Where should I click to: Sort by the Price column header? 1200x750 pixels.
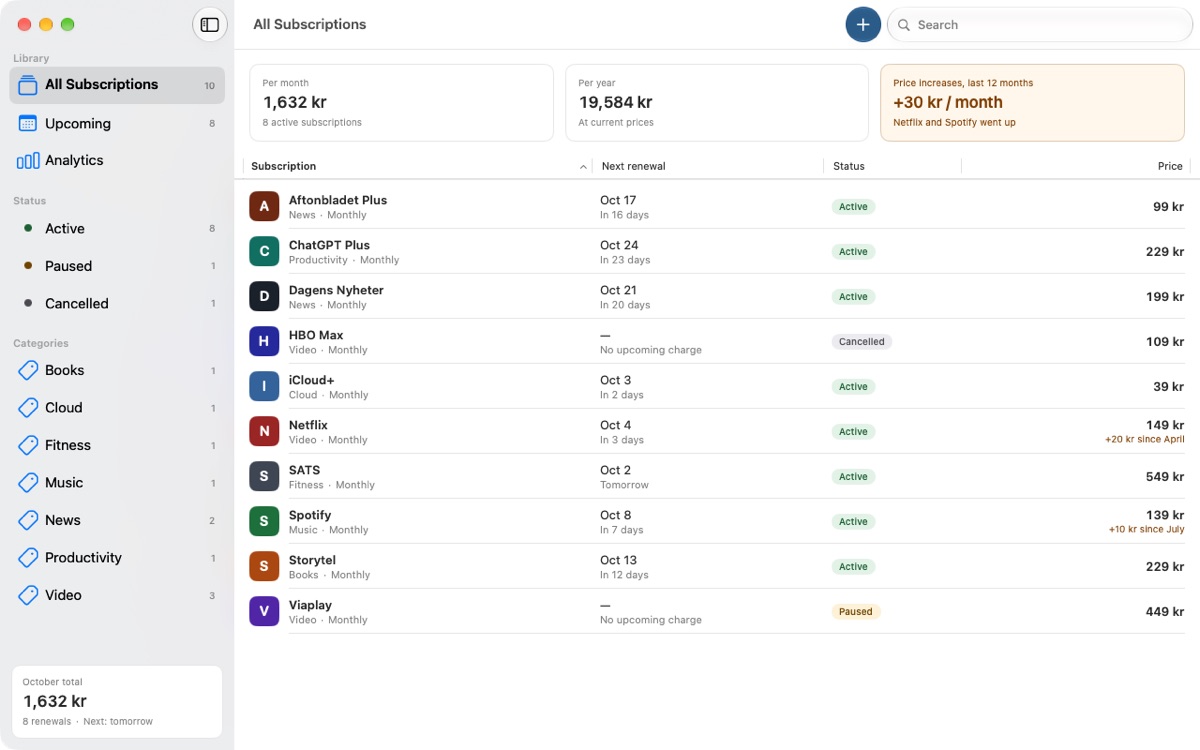pyautogui.click(x=1170, y=166)
